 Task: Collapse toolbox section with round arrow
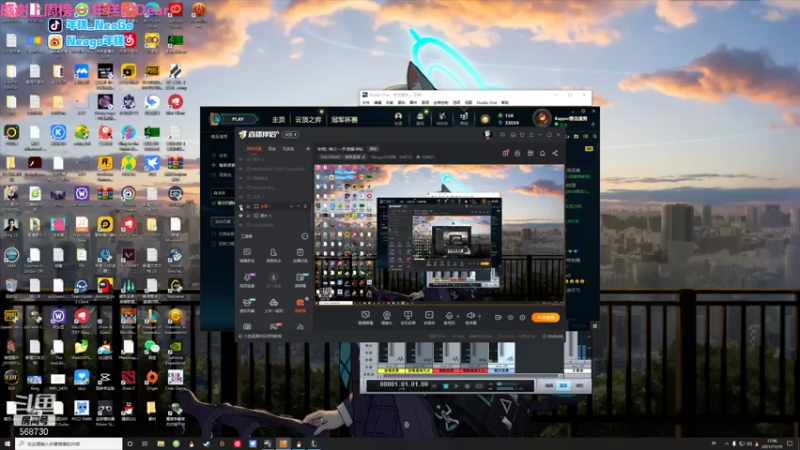coord(305,236)
